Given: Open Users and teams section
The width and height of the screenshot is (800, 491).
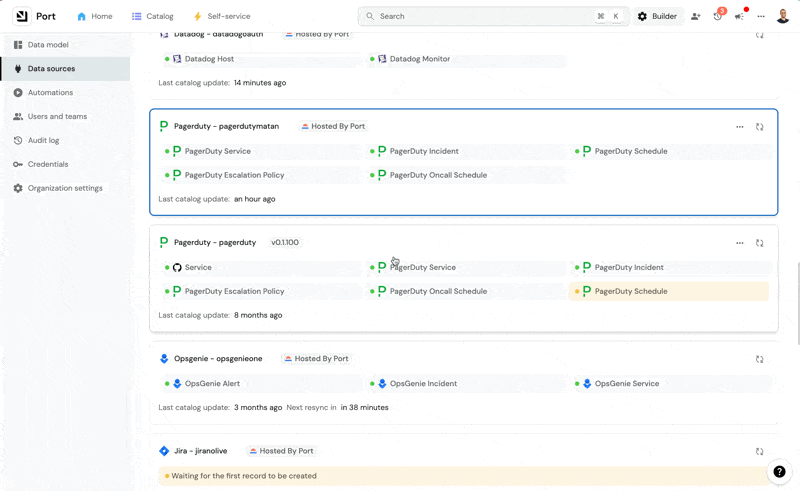Looking at the screenshot, I should point(65,116).
